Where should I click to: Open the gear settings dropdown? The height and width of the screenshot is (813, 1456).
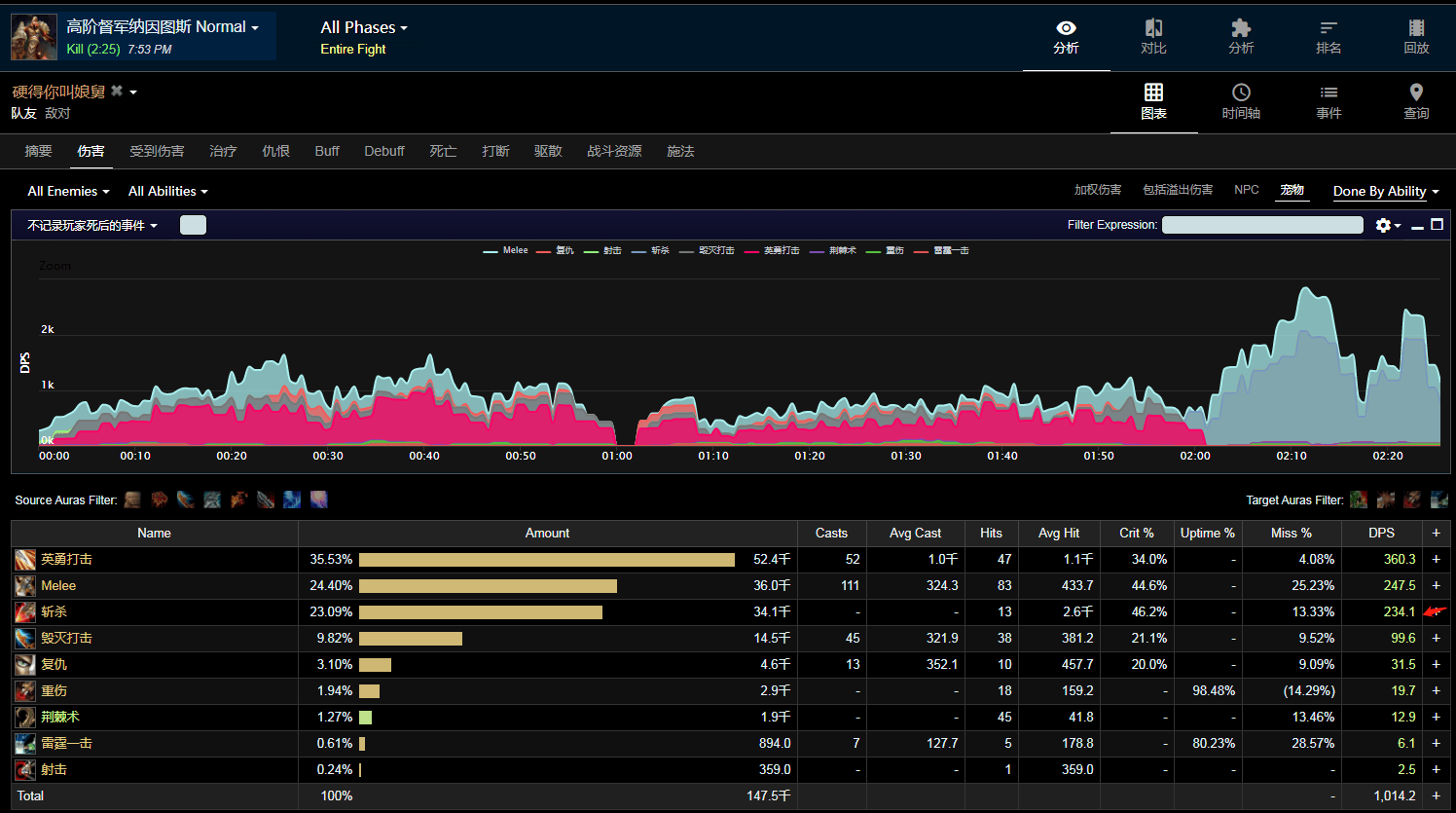tap(1388, 225)
